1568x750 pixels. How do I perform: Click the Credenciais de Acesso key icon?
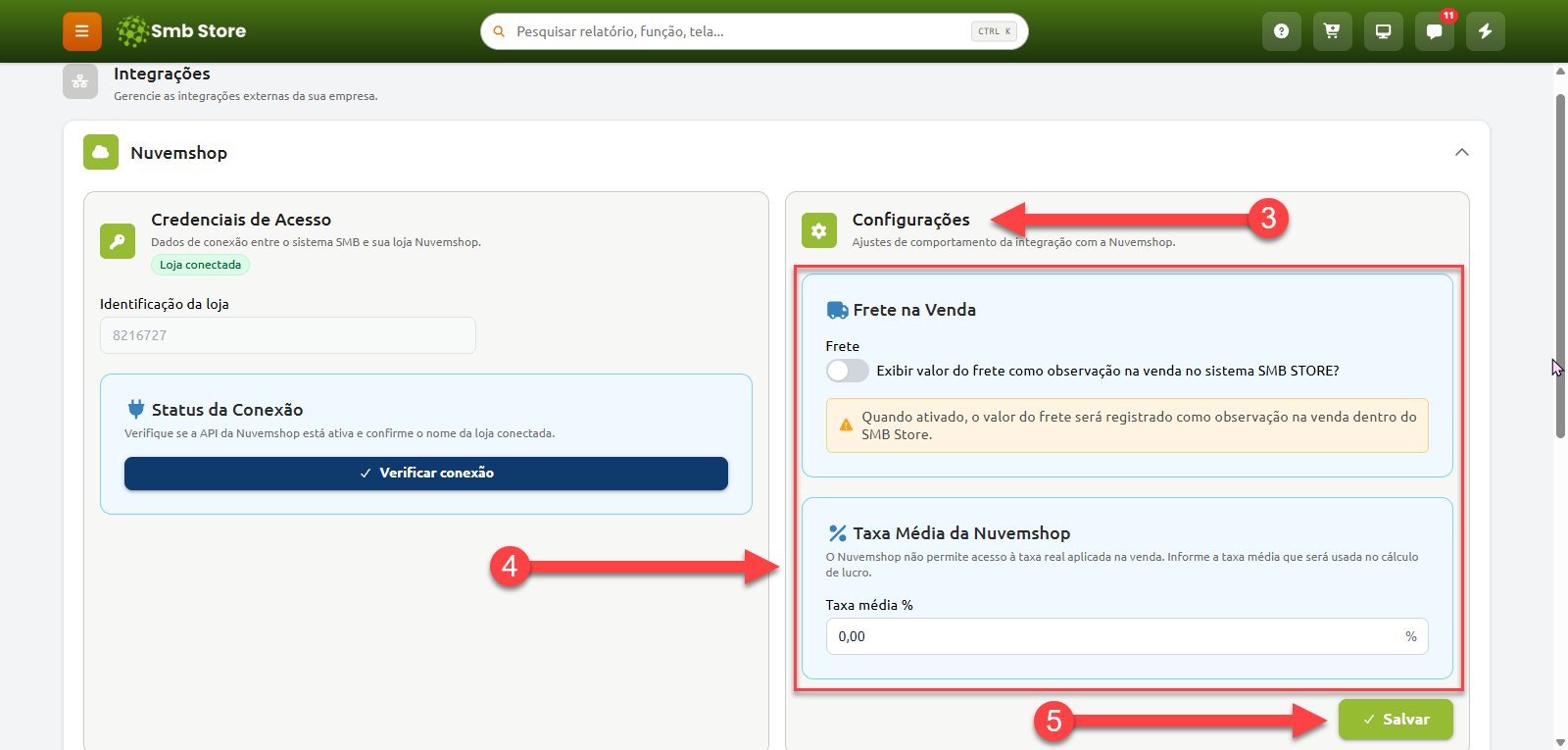pyautogui.click(x=118, y=241)
